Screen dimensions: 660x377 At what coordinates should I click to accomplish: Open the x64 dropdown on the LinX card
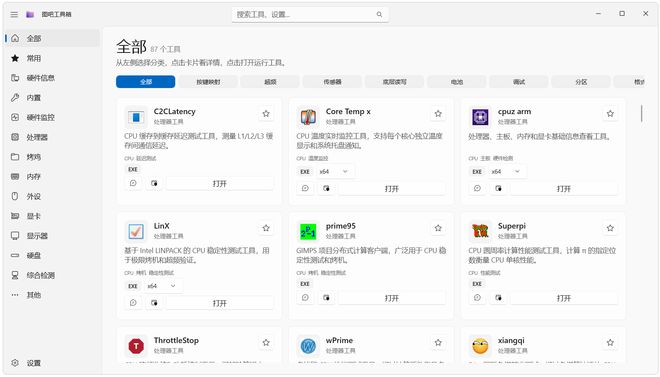162,286
